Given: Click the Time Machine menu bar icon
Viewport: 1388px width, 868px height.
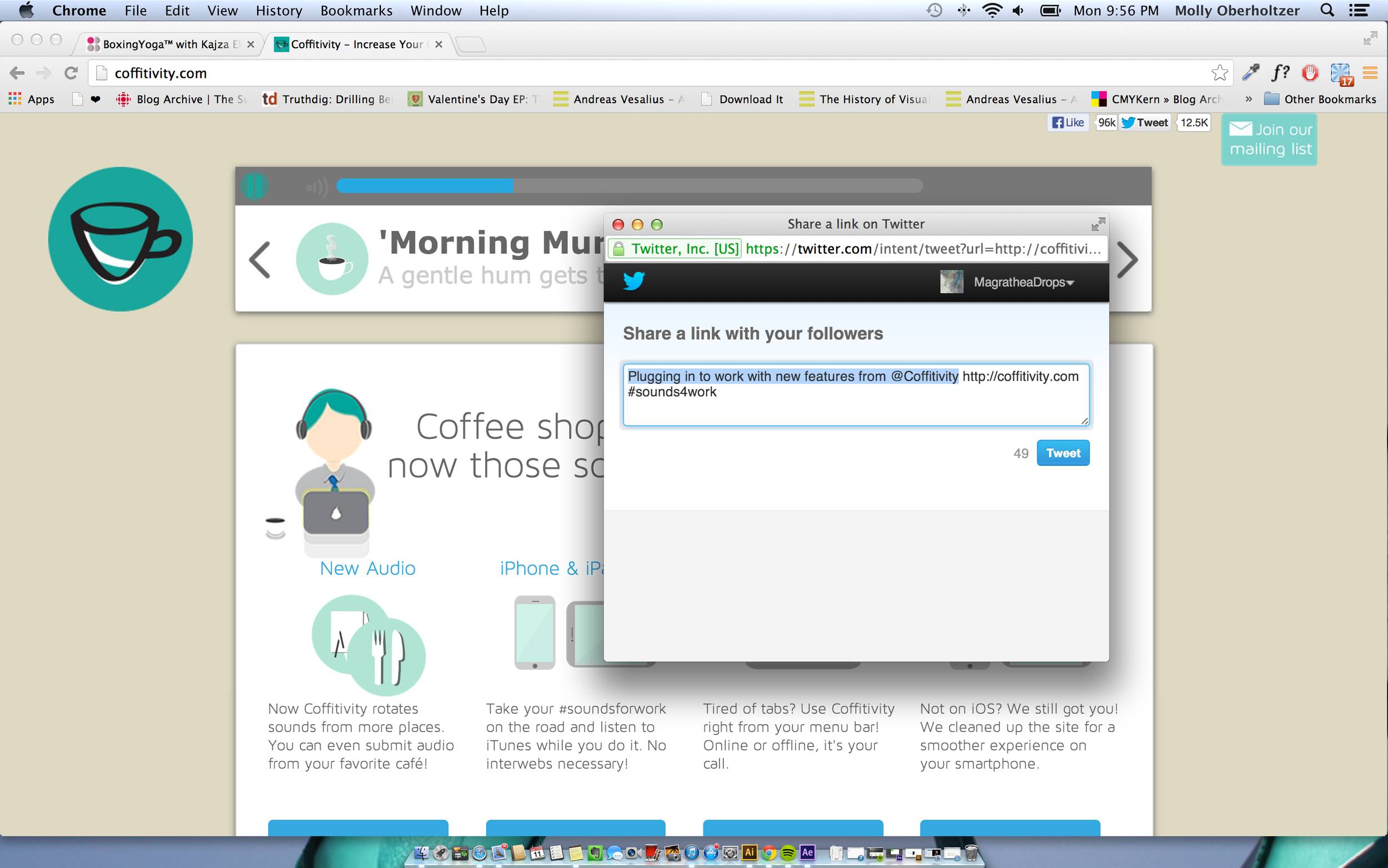Looking at the screenshot, I should [x=934, y=11].
